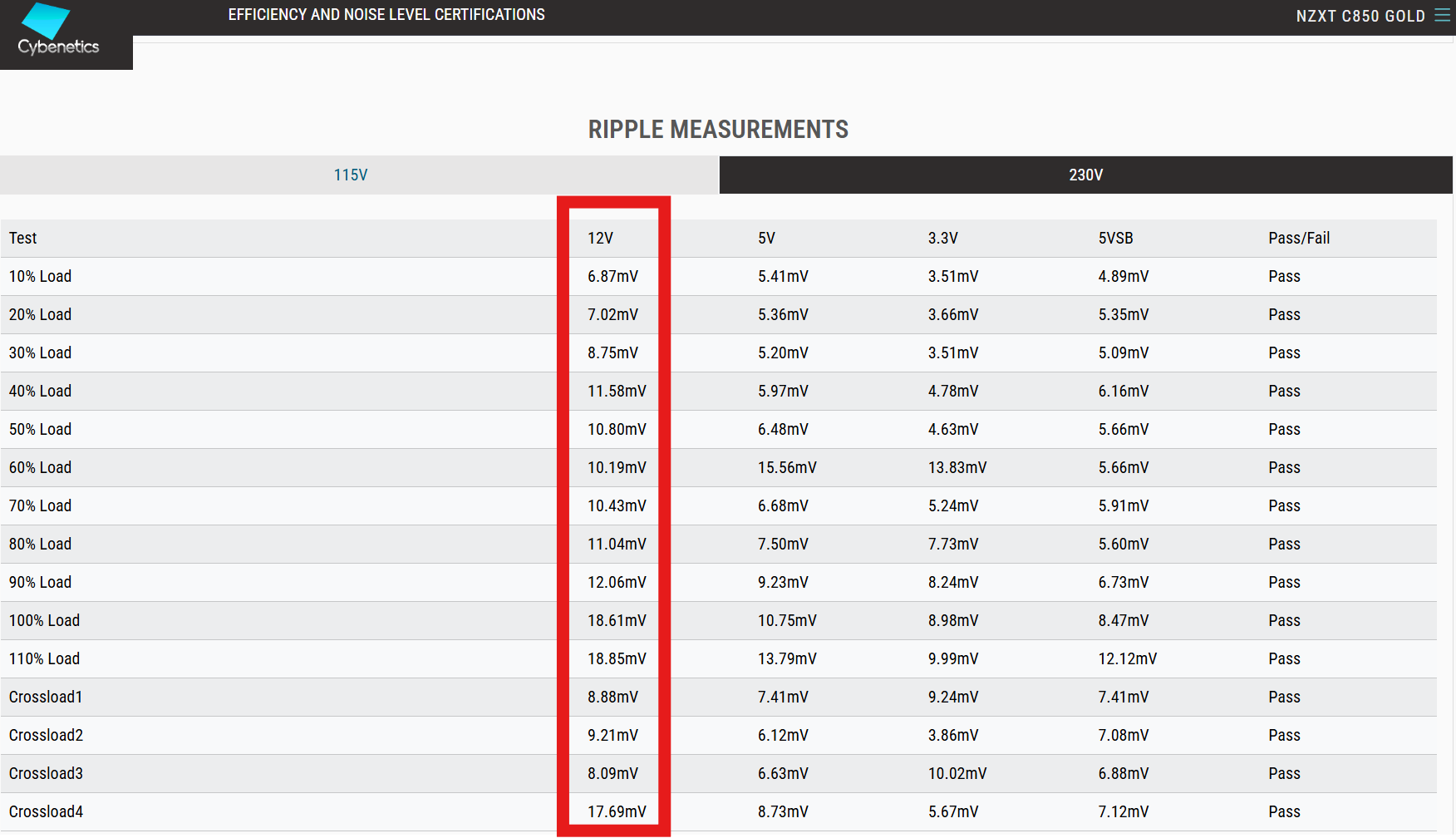
Task: Click the 8.47mV 5VSB value at 100% Load
Action: pos(1123,621)
